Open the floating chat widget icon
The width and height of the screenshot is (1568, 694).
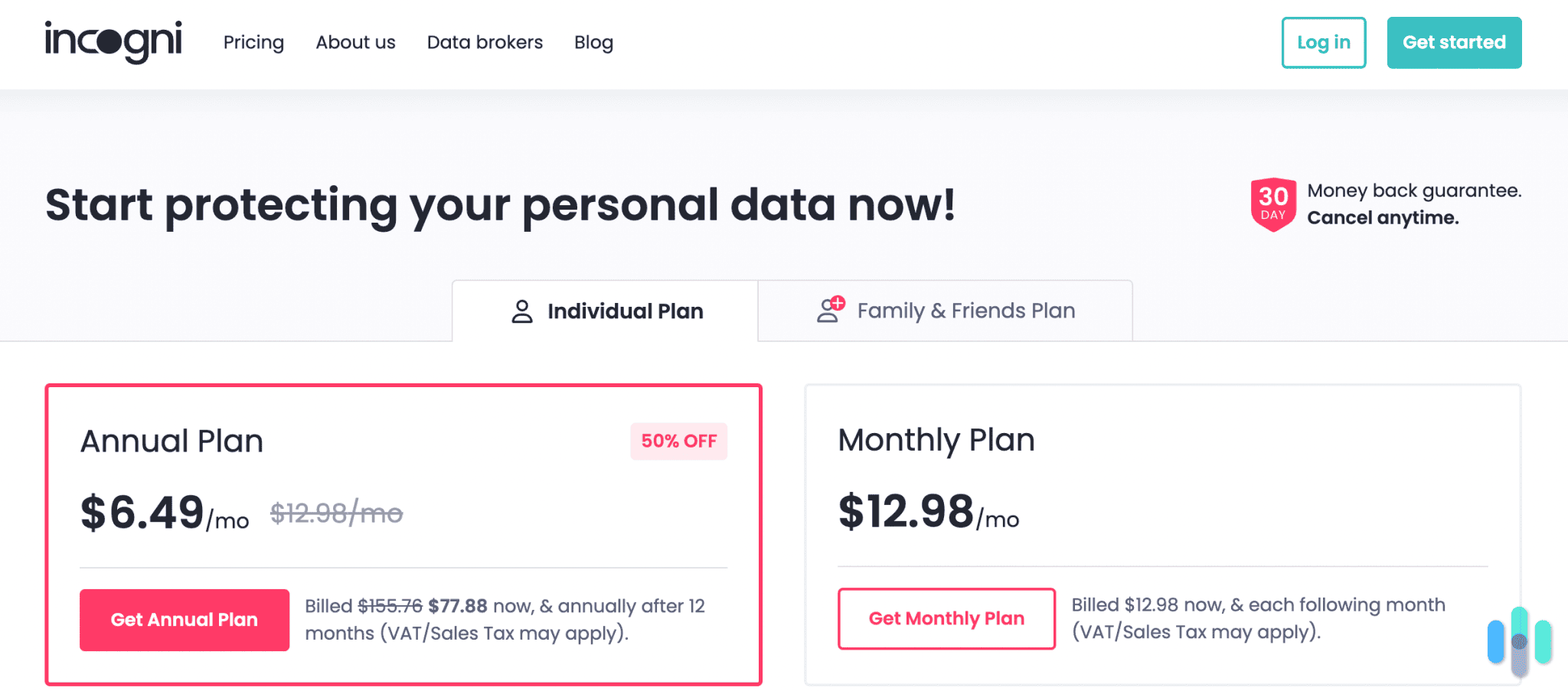pos(1519,641)
